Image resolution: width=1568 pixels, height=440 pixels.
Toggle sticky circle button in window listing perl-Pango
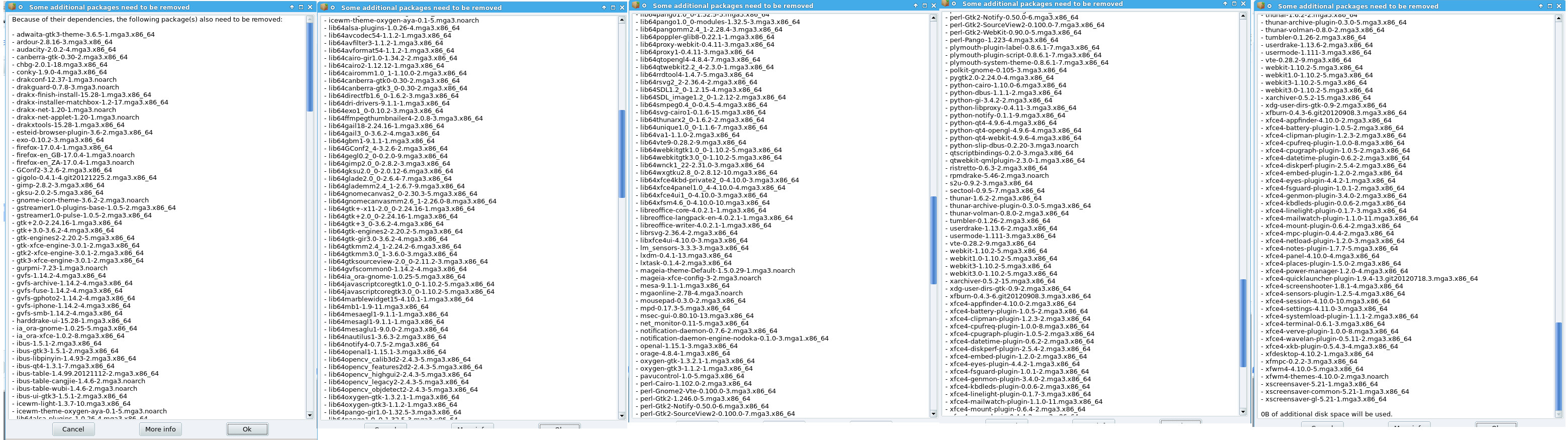(x=954, y=4)
